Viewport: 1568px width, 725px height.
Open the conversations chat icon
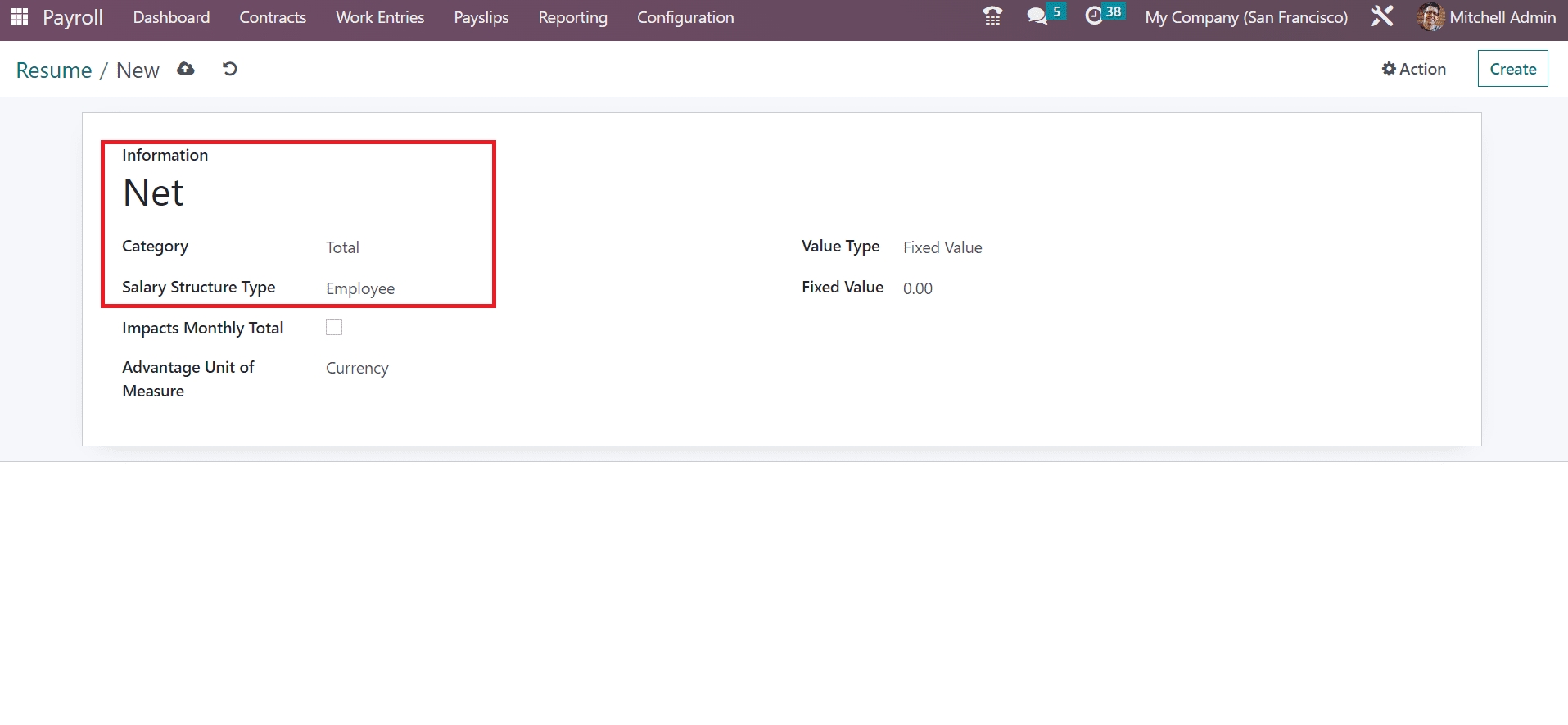click(1037, 16)
